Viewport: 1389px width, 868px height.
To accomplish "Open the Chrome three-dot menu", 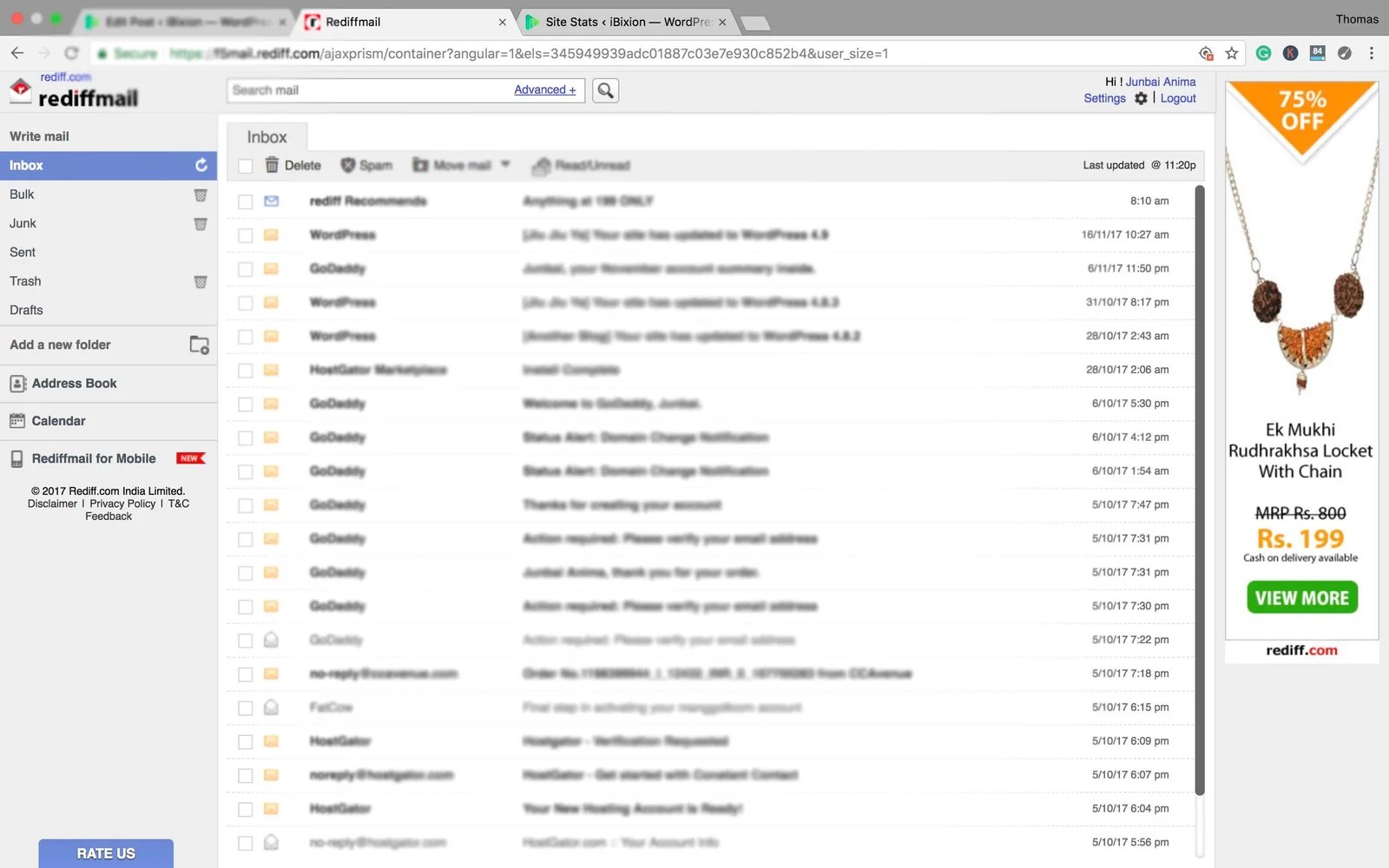I will pyautogui.click(x=1372, y=54).
